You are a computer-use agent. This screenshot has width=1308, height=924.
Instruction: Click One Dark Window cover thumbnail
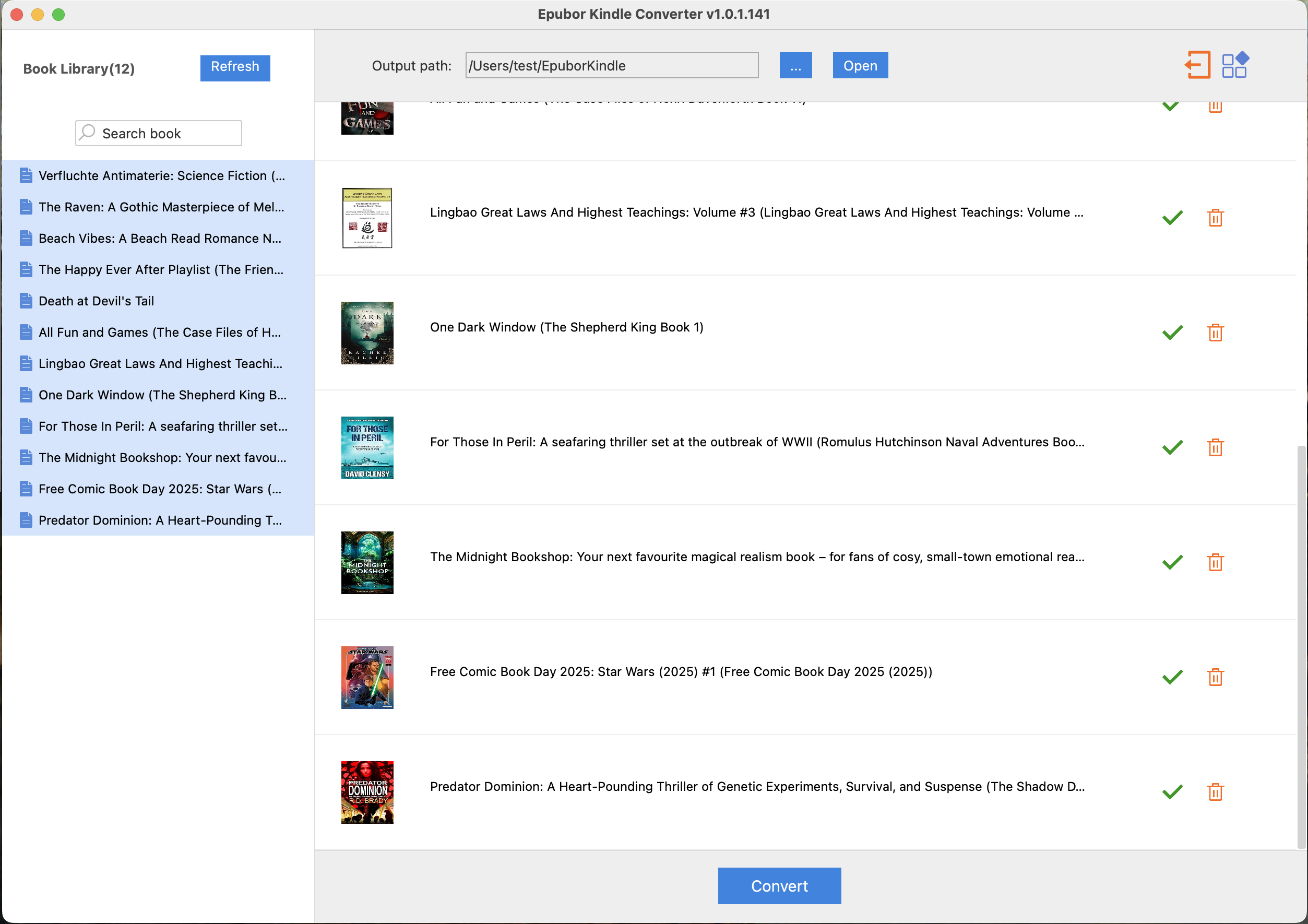point(367,333)
